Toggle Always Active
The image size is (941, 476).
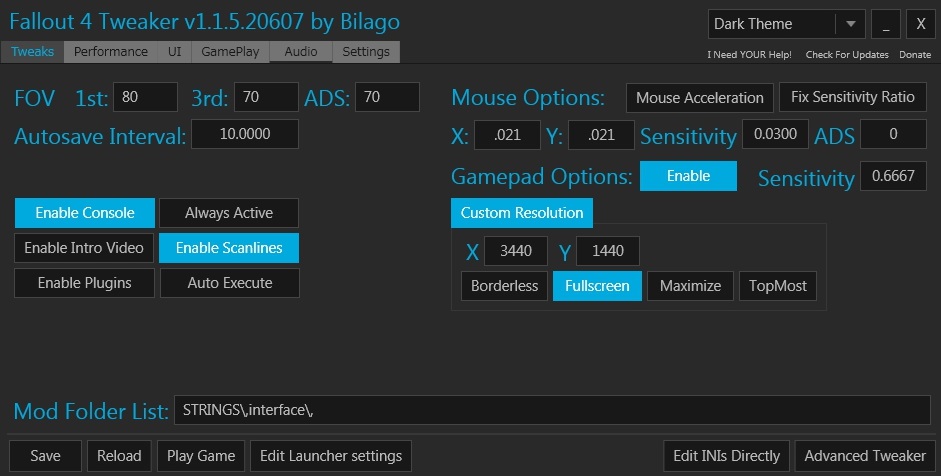229,213
